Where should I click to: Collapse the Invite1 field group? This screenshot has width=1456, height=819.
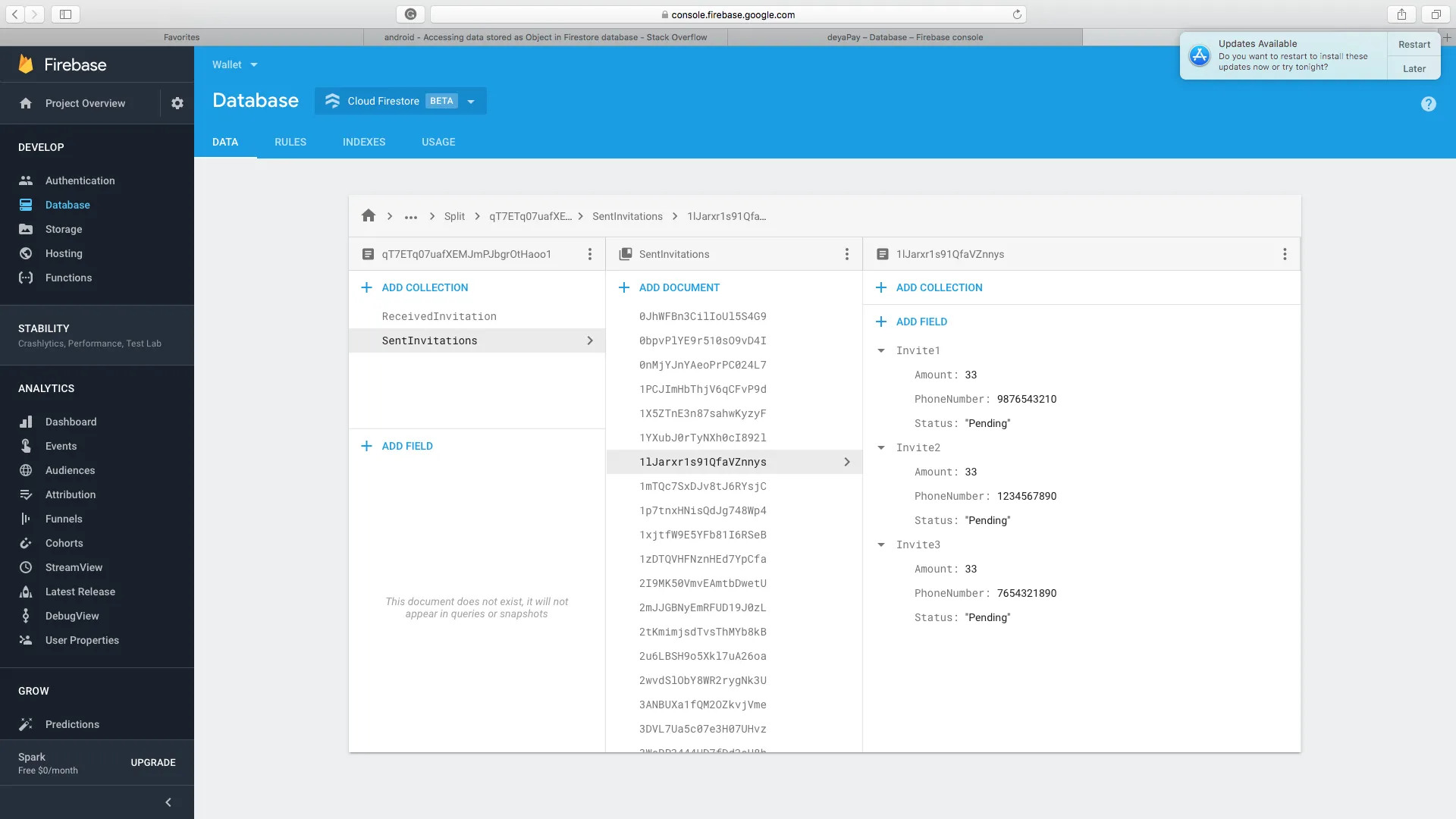click(x=880, y=350)
